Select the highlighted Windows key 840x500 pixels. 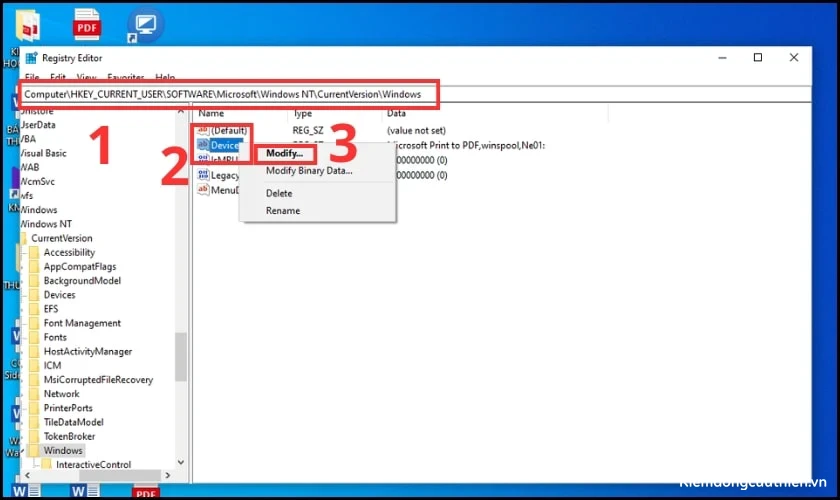63,451
